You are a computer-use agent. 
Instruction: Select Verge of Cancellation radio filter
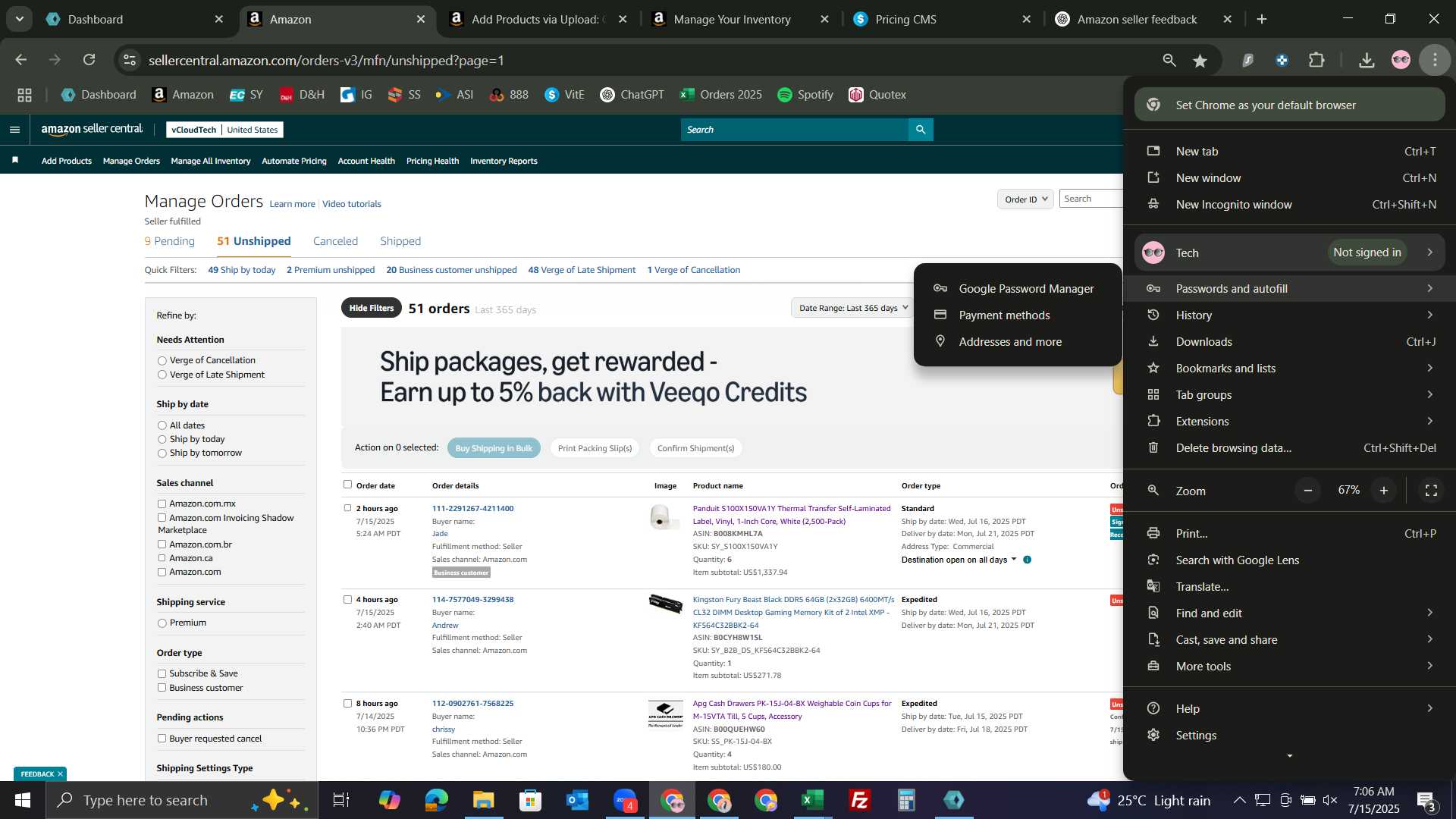(162, 361)
